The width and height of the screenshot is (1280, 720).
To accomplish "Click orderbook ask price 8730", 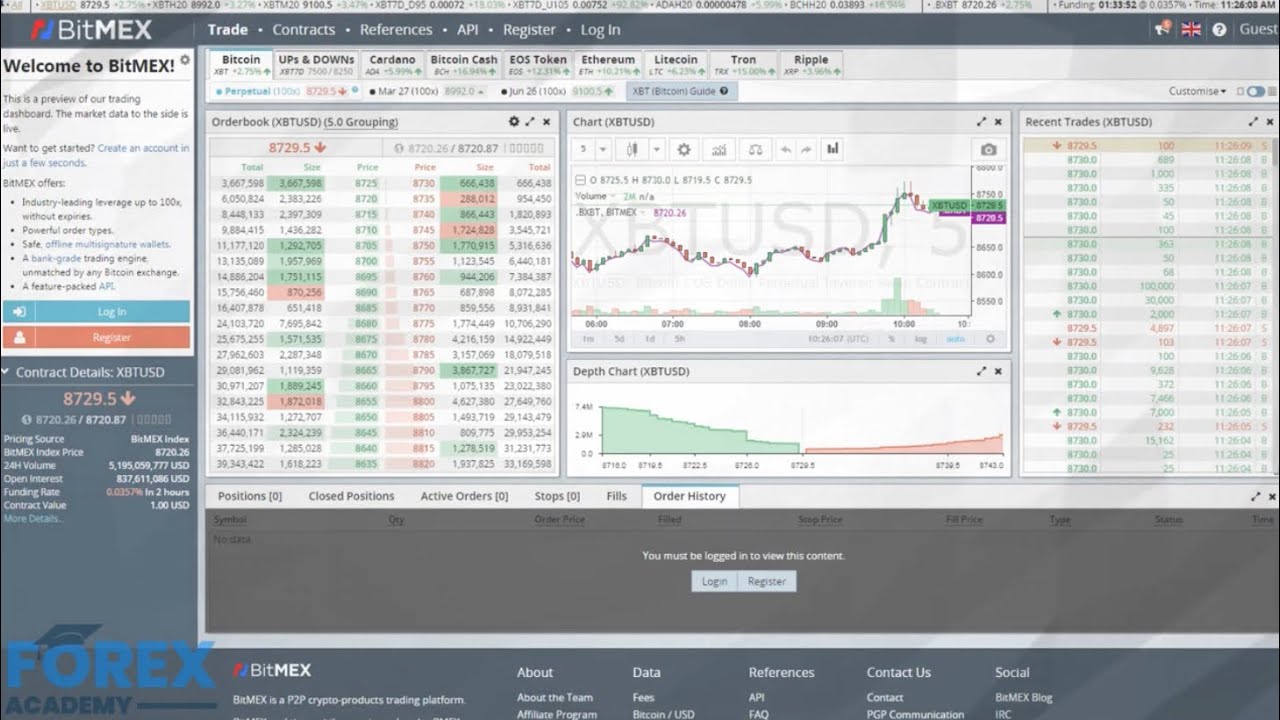I will click(x=424, y=184).
